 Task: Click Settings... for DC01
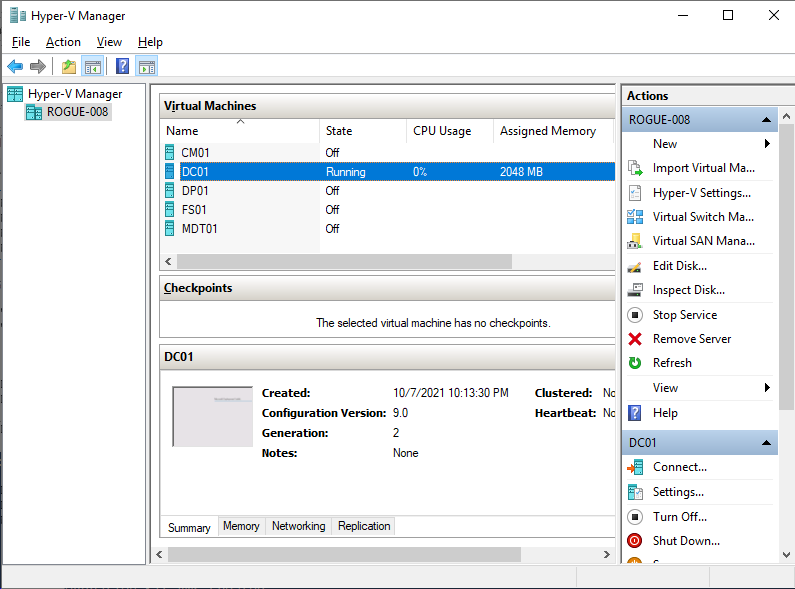pos(678,492)
